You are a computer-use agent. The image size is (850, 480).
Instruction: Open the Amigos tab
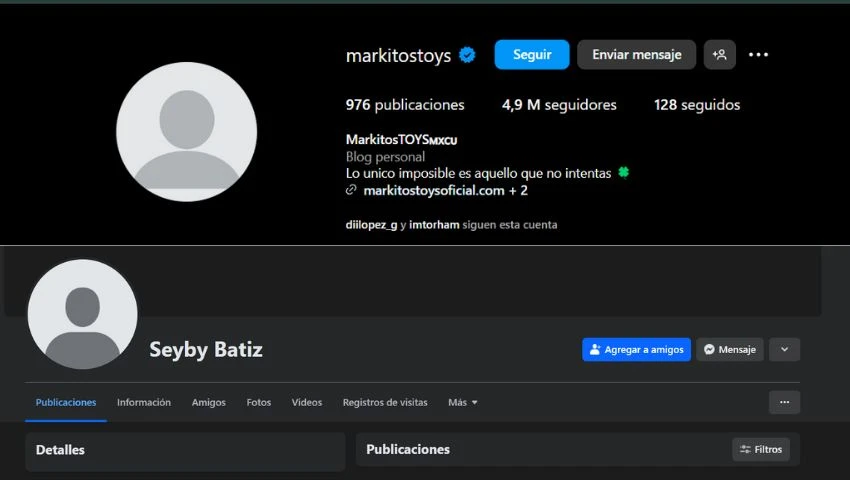(208, 403)
